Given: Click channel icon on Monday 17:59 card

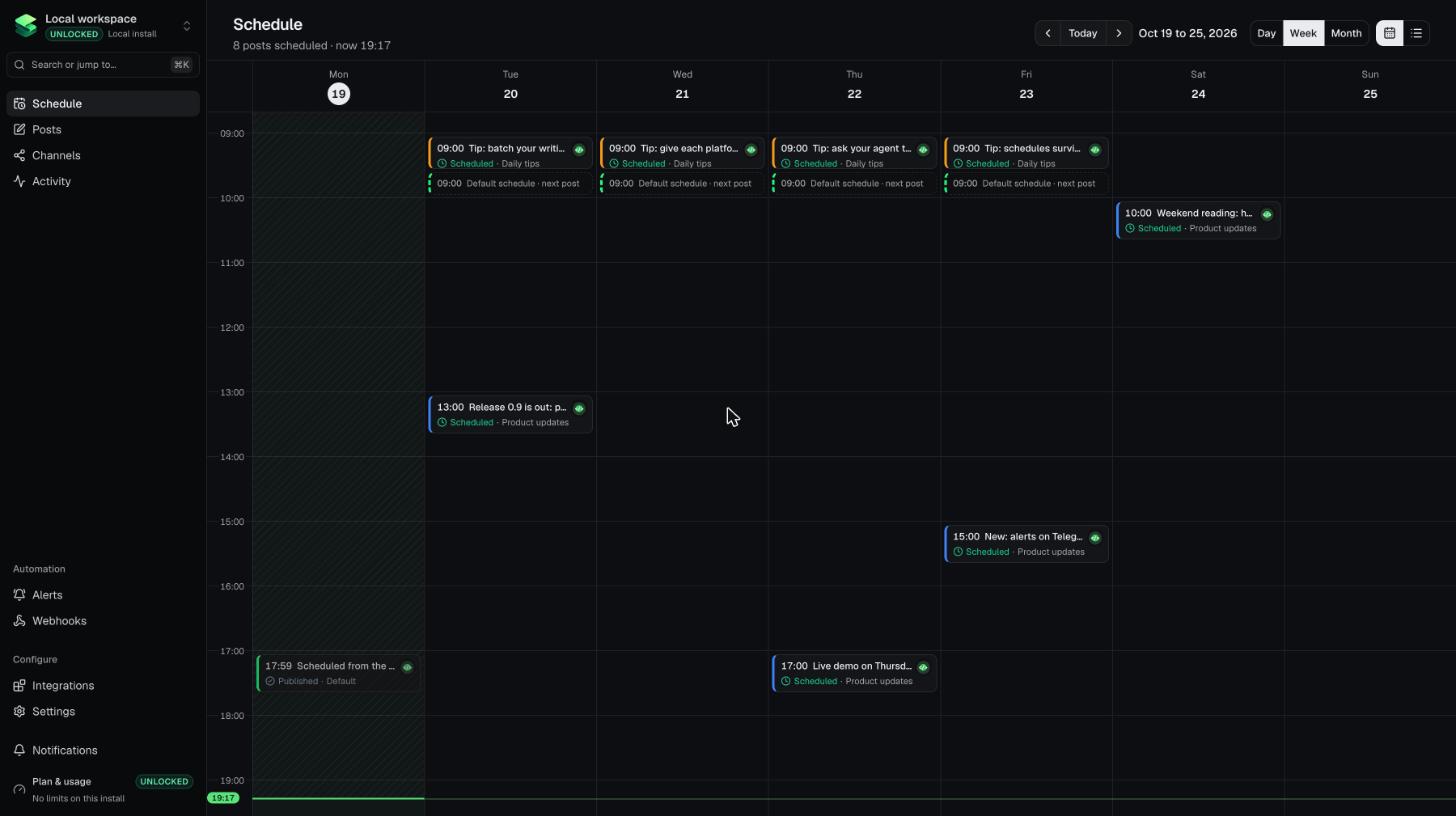Looking at the screenshot, I should (407, 667).
